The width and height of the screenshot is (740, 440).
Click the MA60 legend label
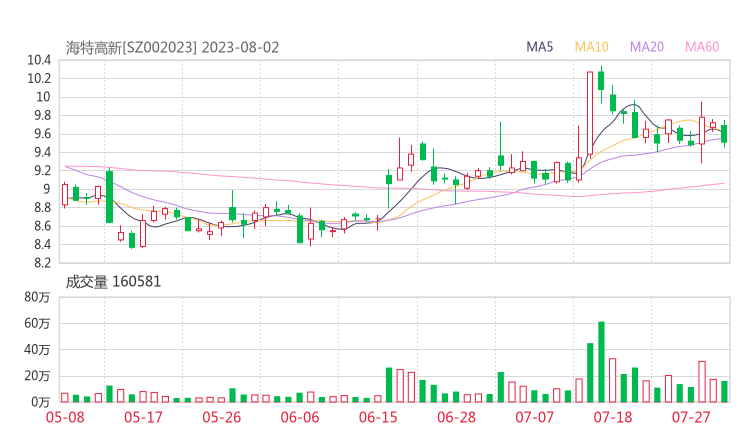click(x=702, y=47)
